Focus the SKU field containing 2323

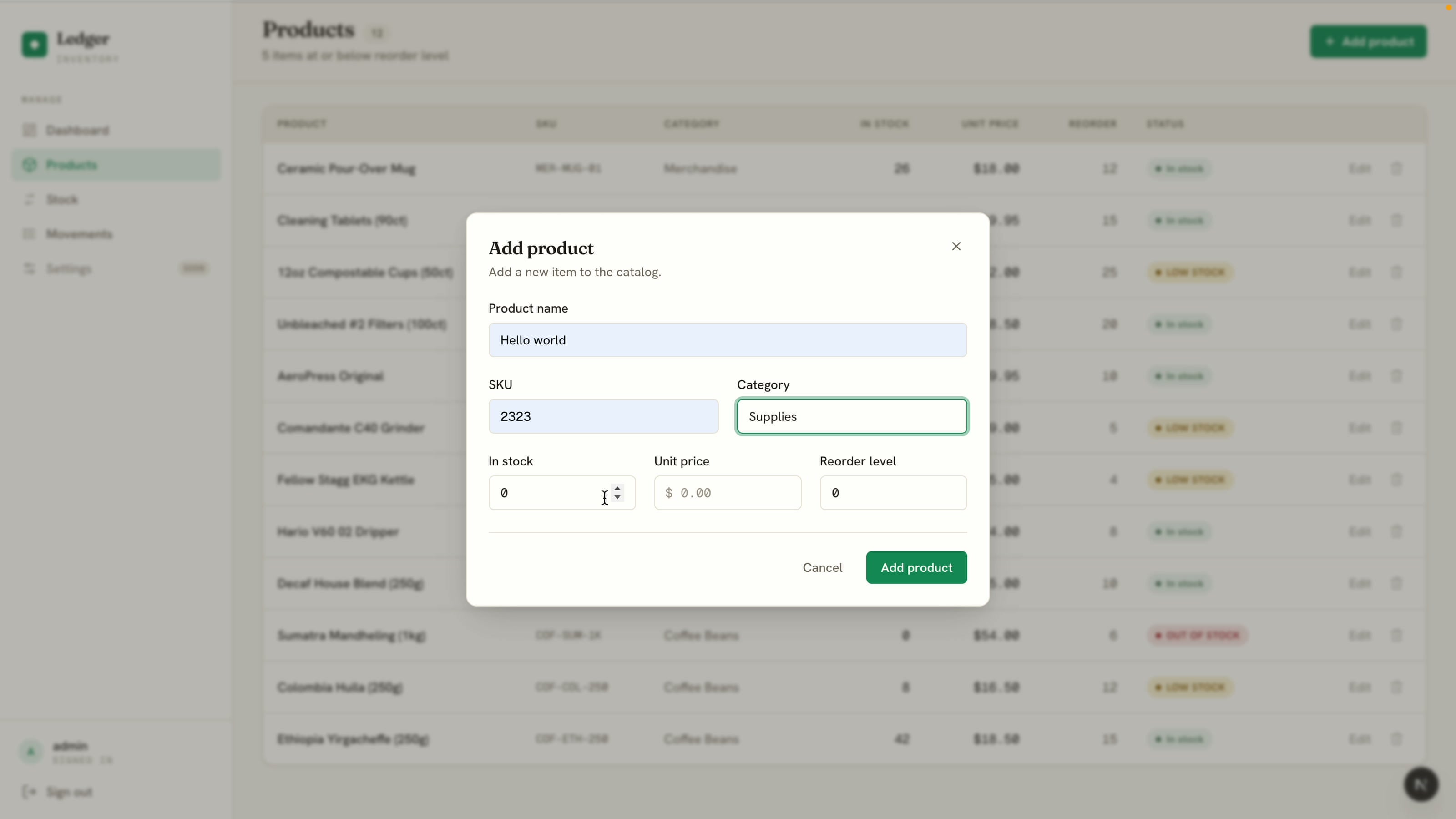tap(603, 416)
